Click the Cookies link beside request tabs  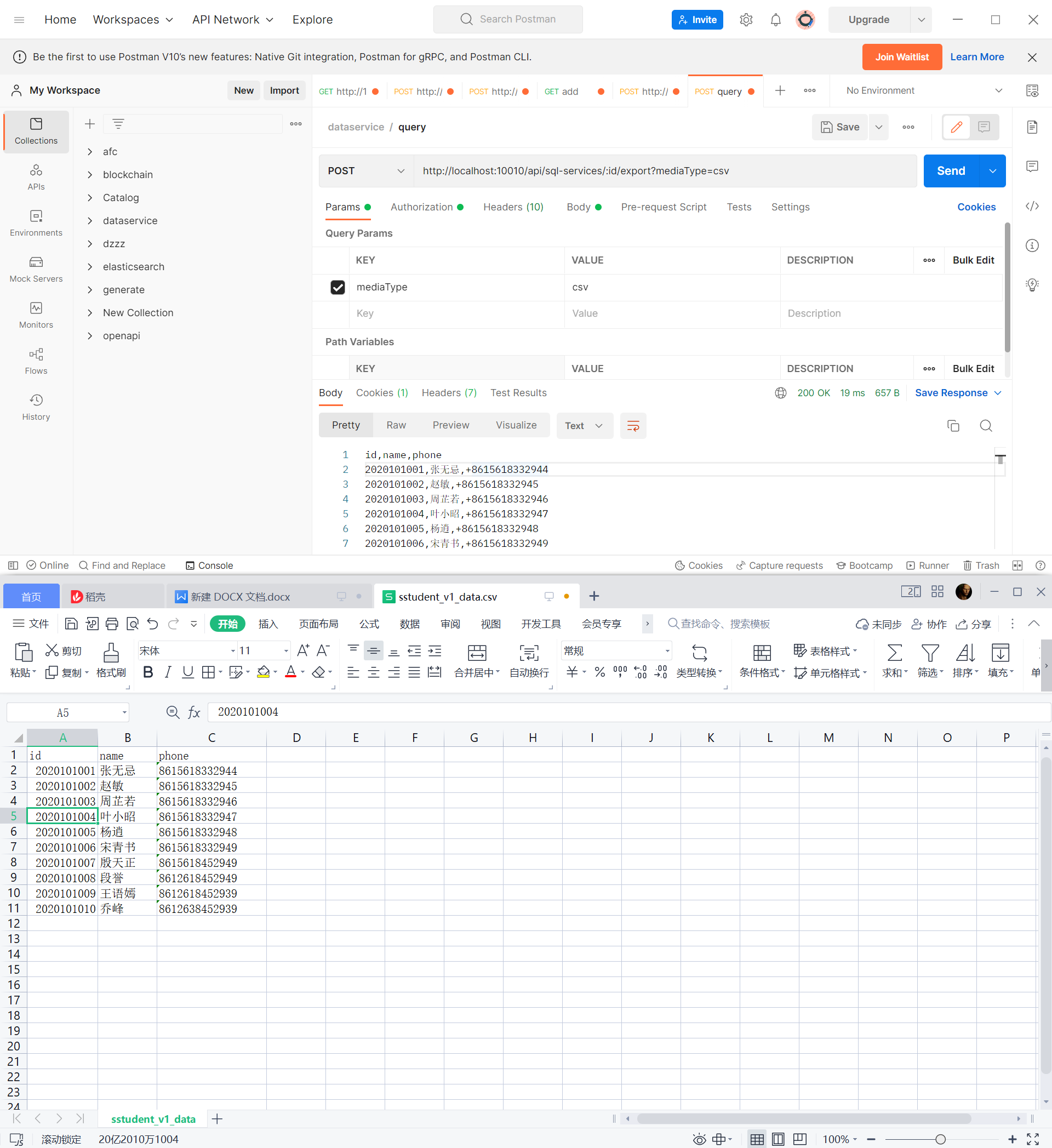click(976, 207)
